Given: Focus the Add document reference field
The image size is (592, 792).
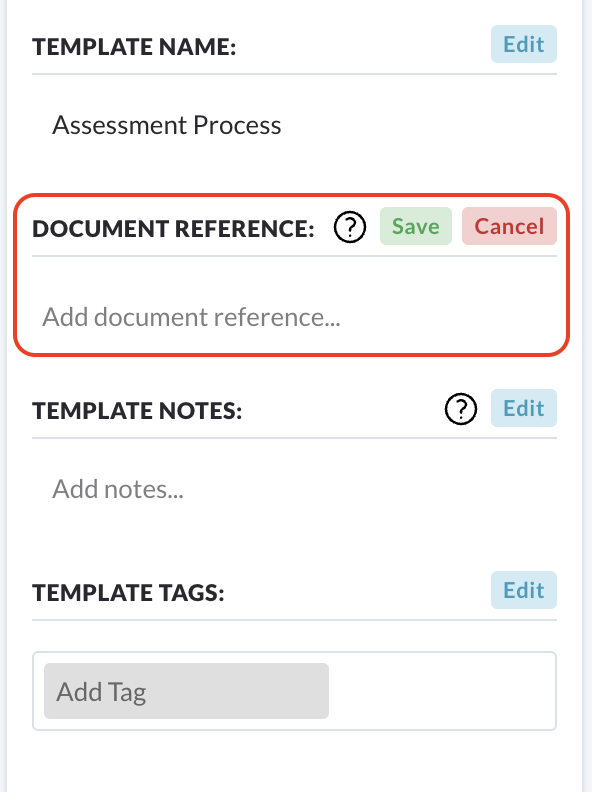Looking at the screenshot, I should click(294, 317).
